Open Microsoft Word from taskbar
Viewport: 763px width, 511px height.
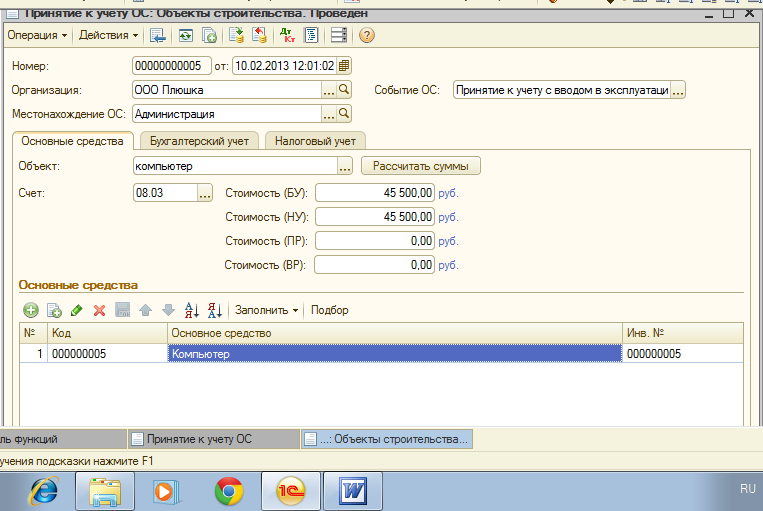pyautogui.click(x=353, y=491)
